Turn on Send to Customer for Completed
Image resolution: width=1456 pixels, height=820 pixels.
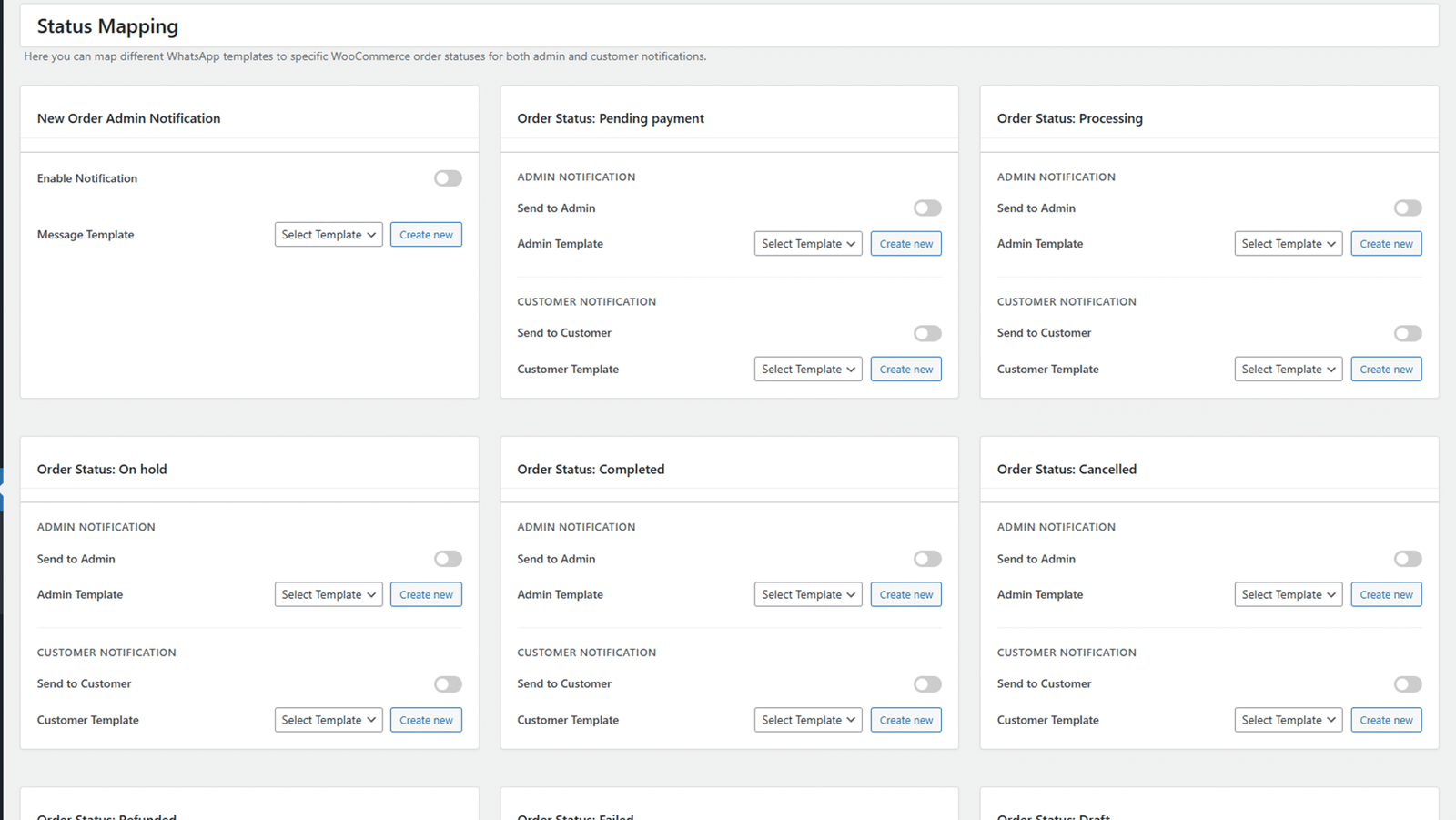(927, 684)
